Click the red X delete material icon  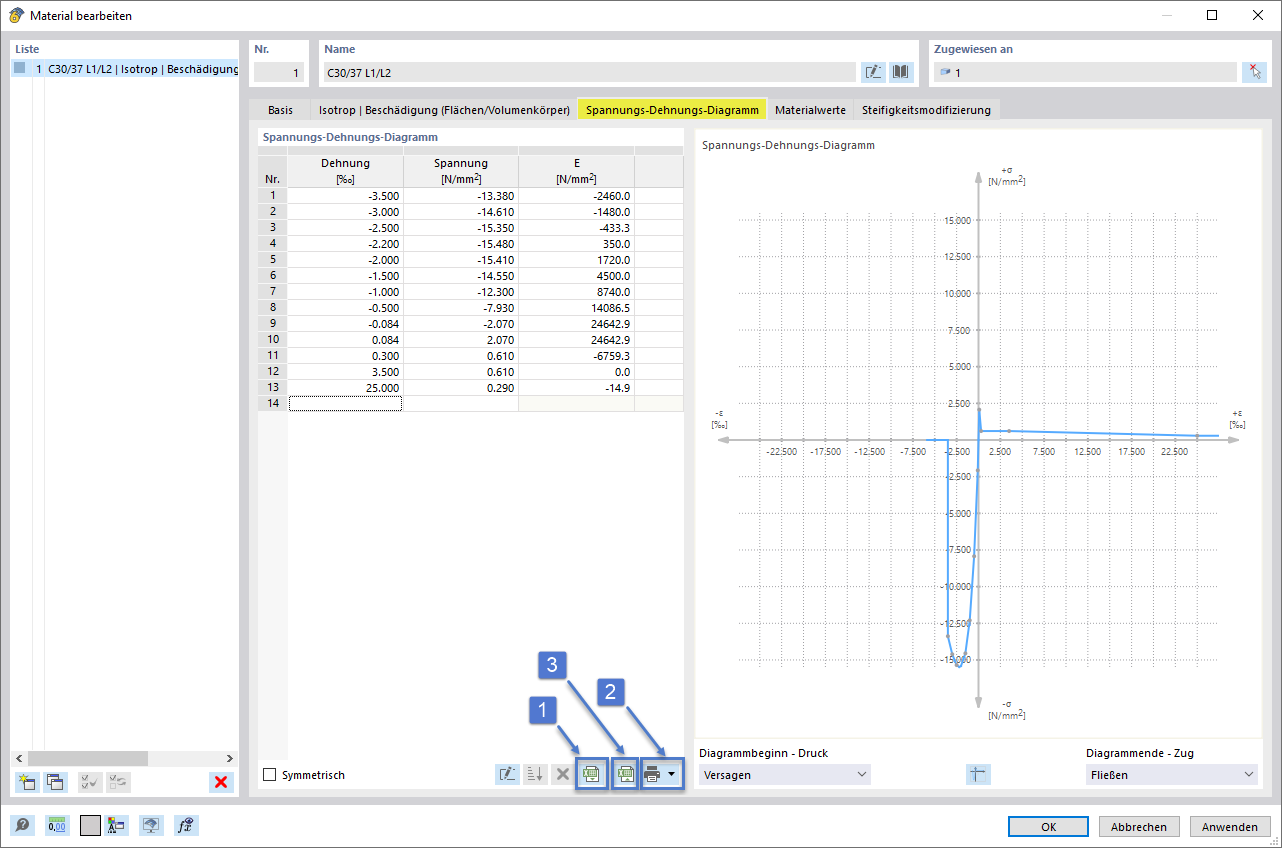pyautogui.click(x=220, y=781)
